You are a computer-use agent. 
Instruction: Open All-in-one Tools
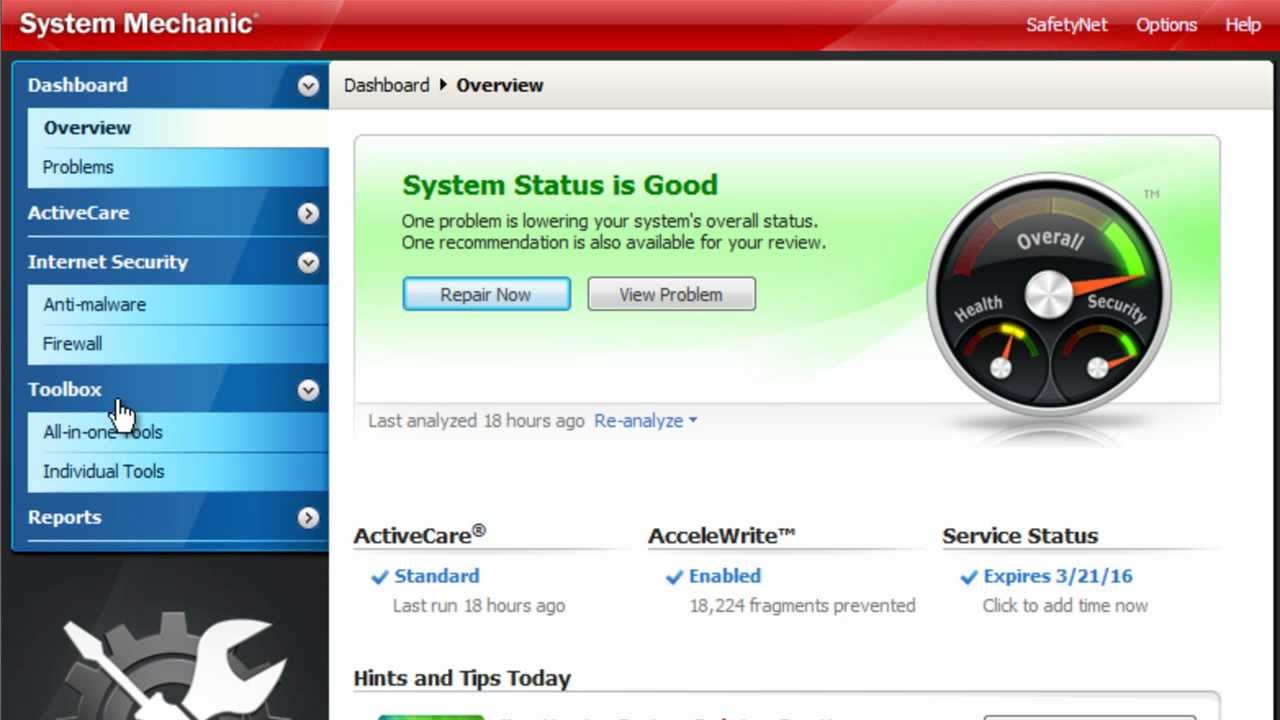tap(178, 432)
